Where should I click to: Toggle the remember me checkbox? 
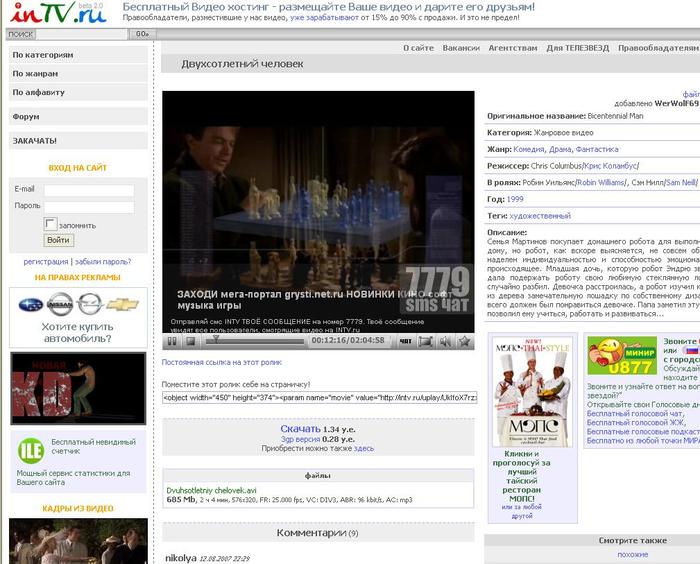coord(50,224)
